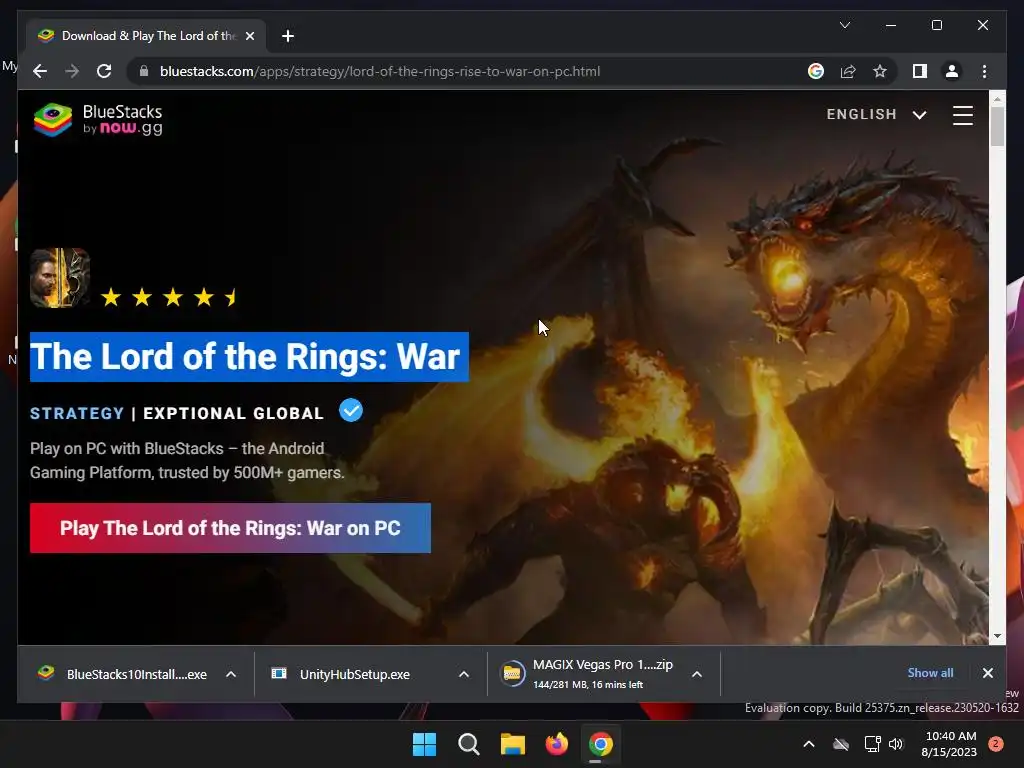The image size is (1024, 768).
Task: Click the Chrome taskbar icon
Action: pos(600,744)
